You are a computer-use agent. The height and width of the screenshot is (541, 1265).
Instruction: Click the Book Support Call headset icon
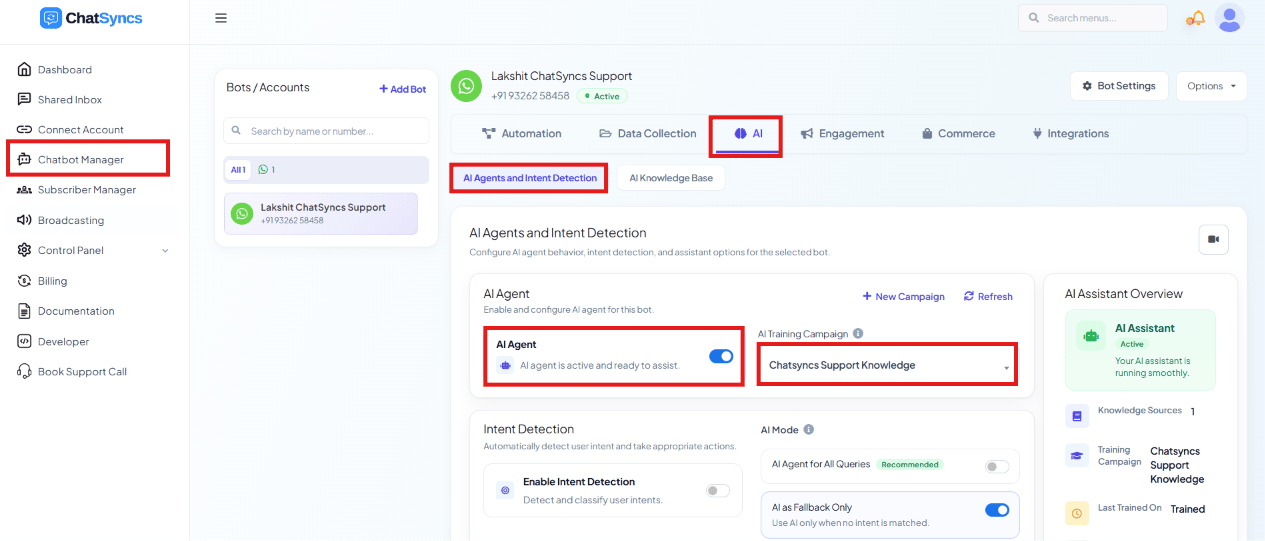click(24, 371)
